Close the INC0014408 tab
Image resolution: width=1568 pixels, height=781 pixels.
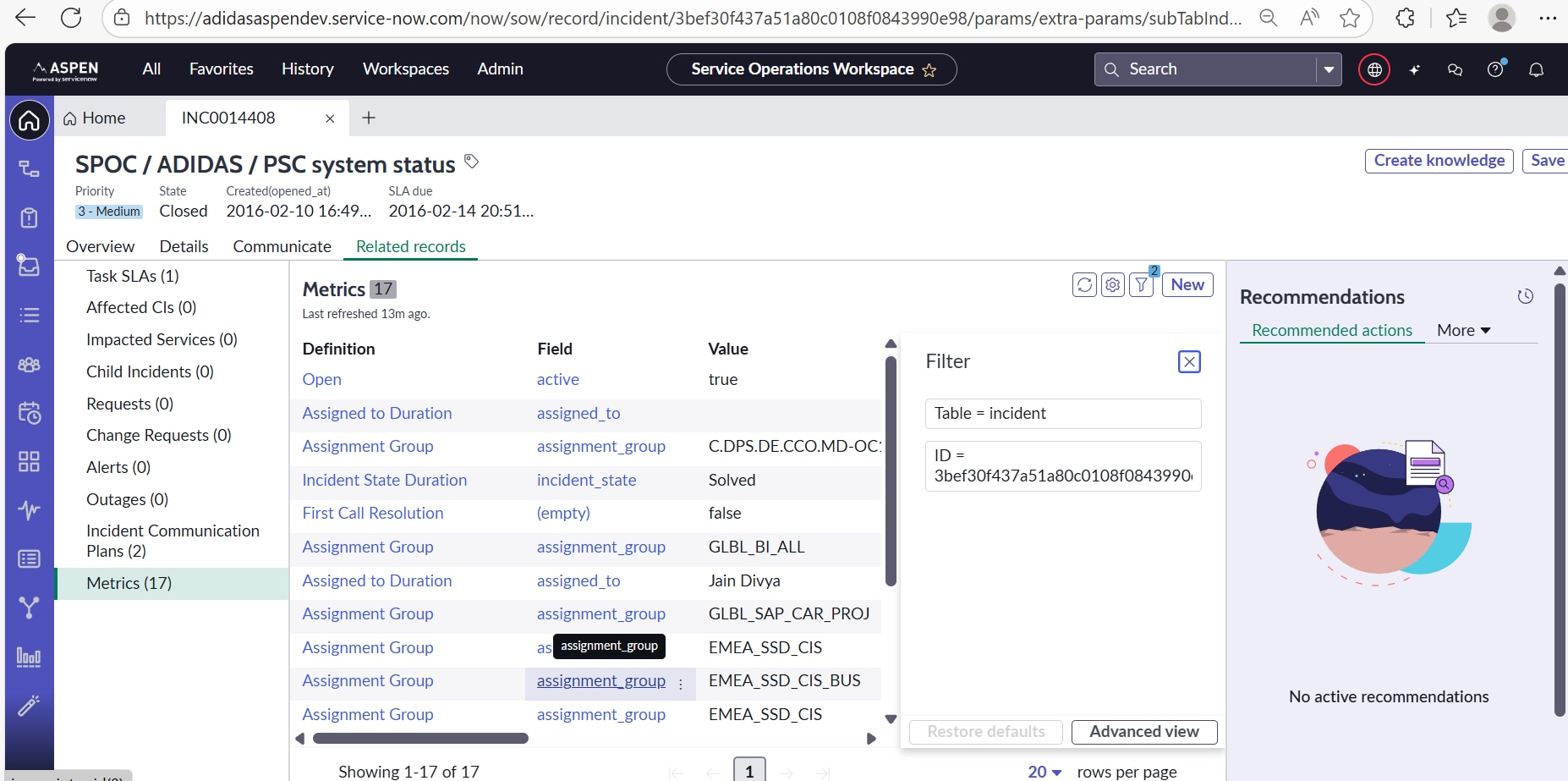(x=330, y=118)
